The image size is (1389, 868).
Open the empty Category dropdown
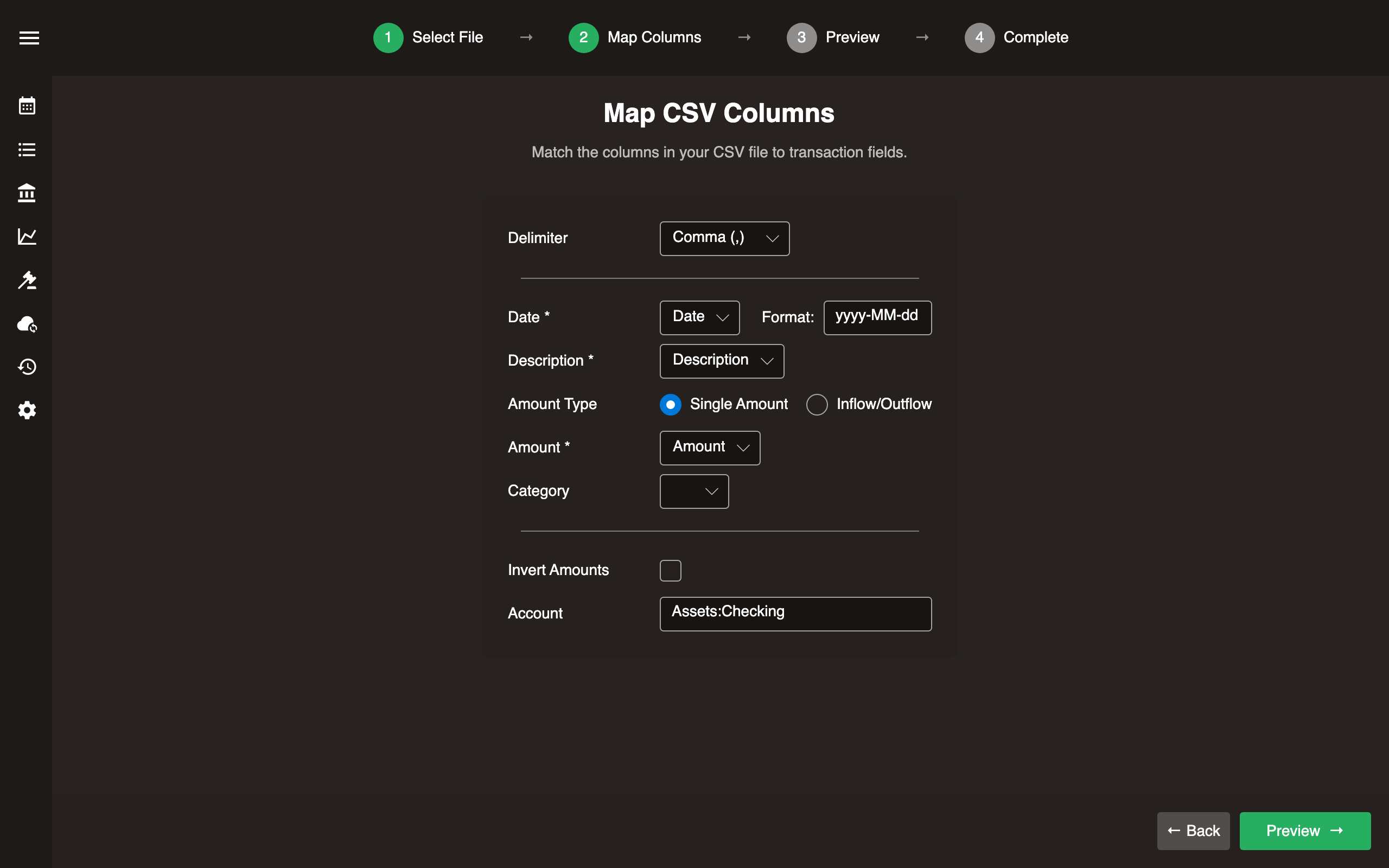pyautogui.click(x=693, y=492)
